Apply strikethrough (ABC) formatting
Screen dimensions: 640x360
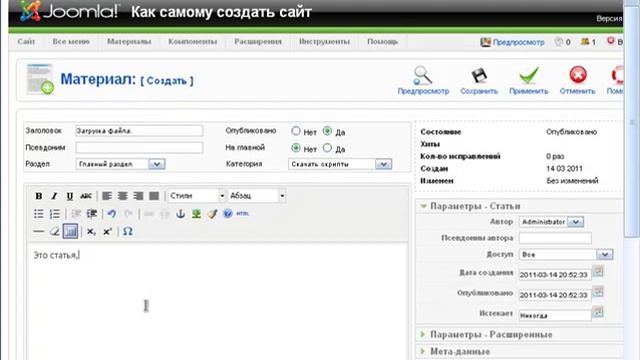pyautogui.click(x=86, y=196)
